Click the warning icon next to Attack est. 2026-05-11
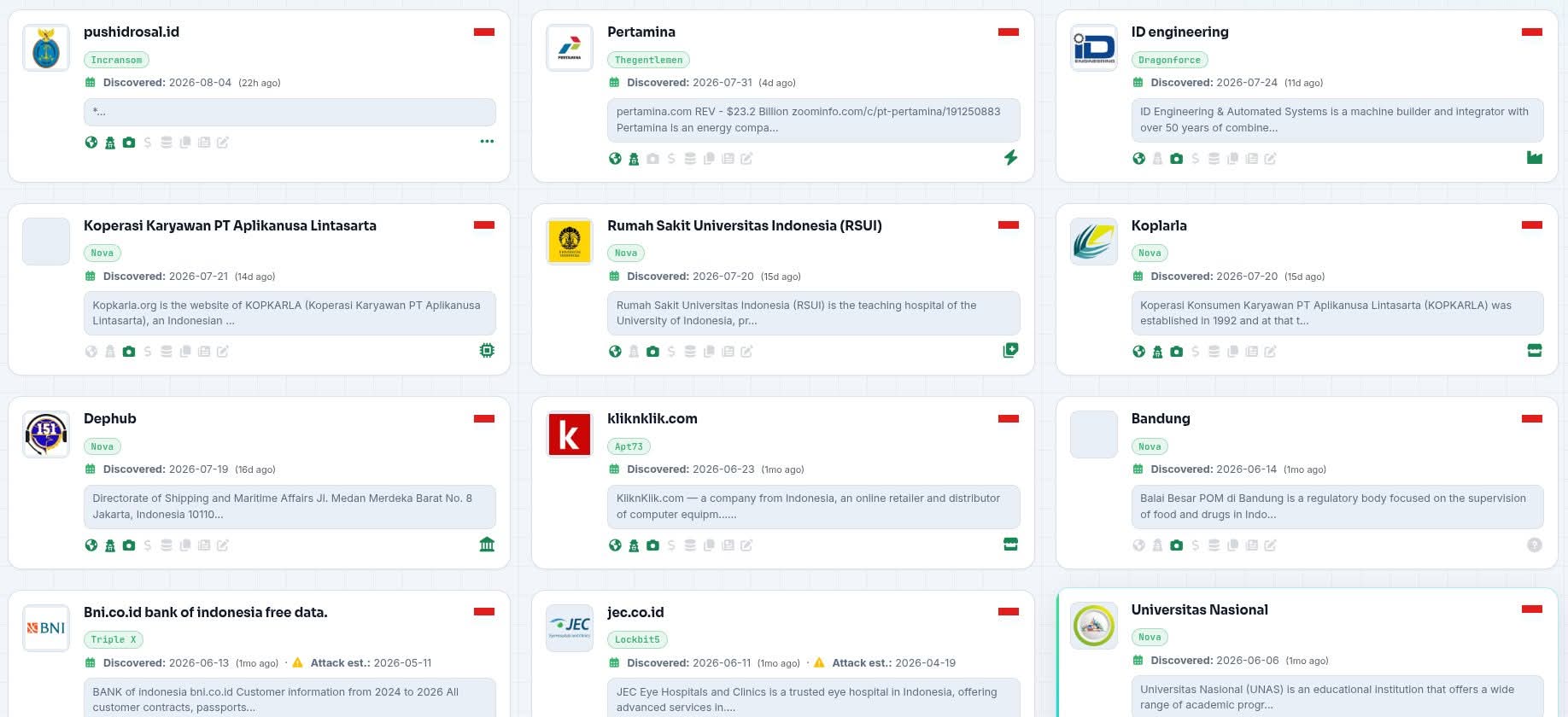Image resolution: width=1568 pixels, height=717 pixels. pos(298,662)
